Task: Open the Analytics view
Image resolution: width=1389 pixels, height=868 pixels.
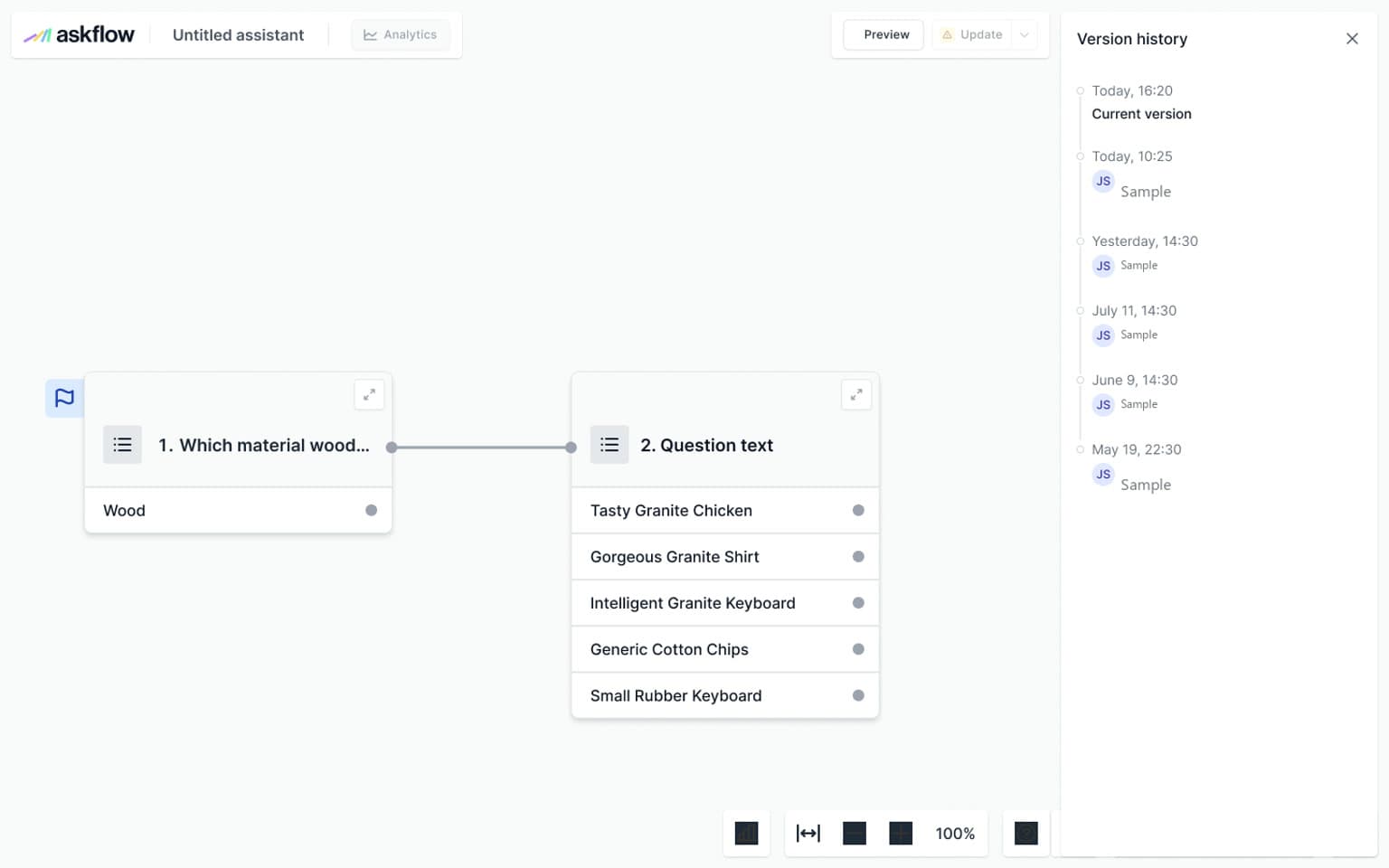Action: (401, 34)
